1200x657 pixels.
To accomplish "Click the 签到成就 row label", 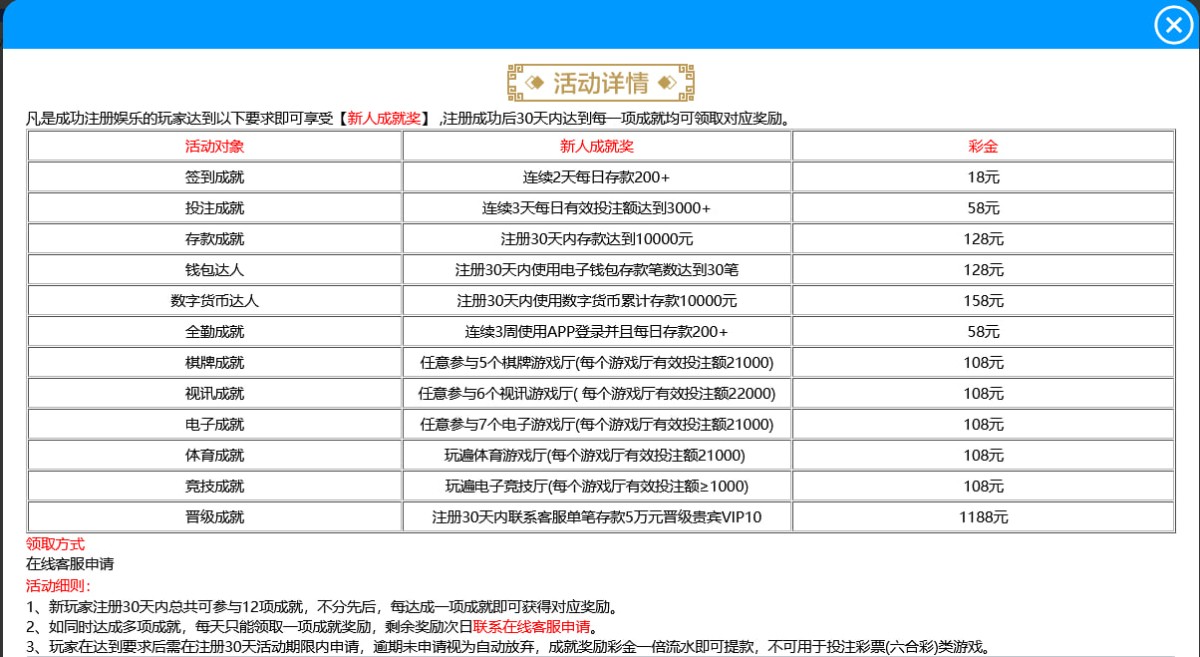I will (215, 177).
